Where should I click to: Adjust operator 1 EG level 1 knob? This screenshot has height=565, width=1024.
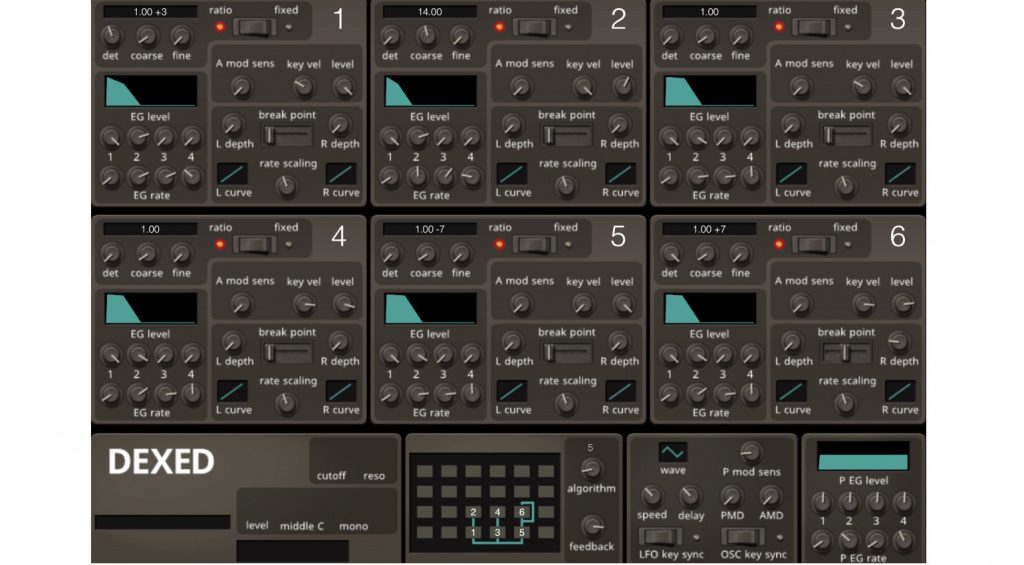[110, 137]
